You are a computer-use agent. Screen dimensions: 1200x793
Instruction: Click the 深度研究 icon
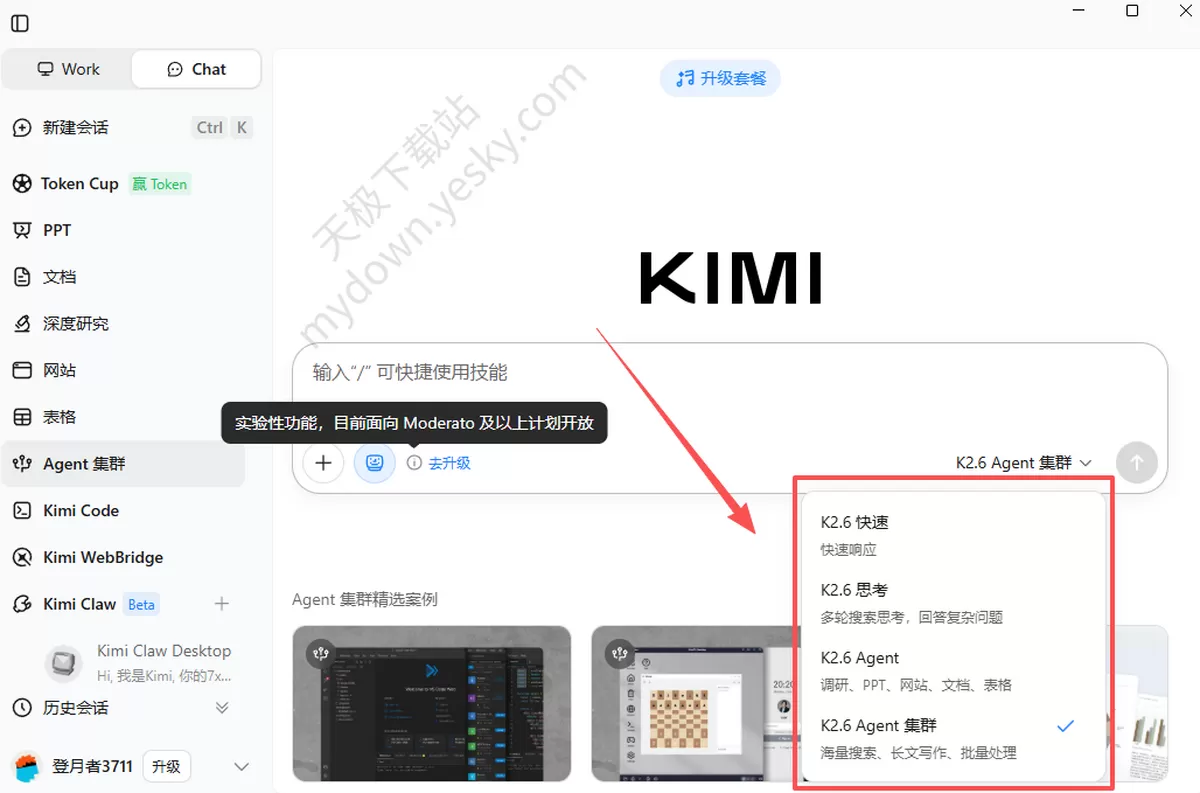[22, 324]
